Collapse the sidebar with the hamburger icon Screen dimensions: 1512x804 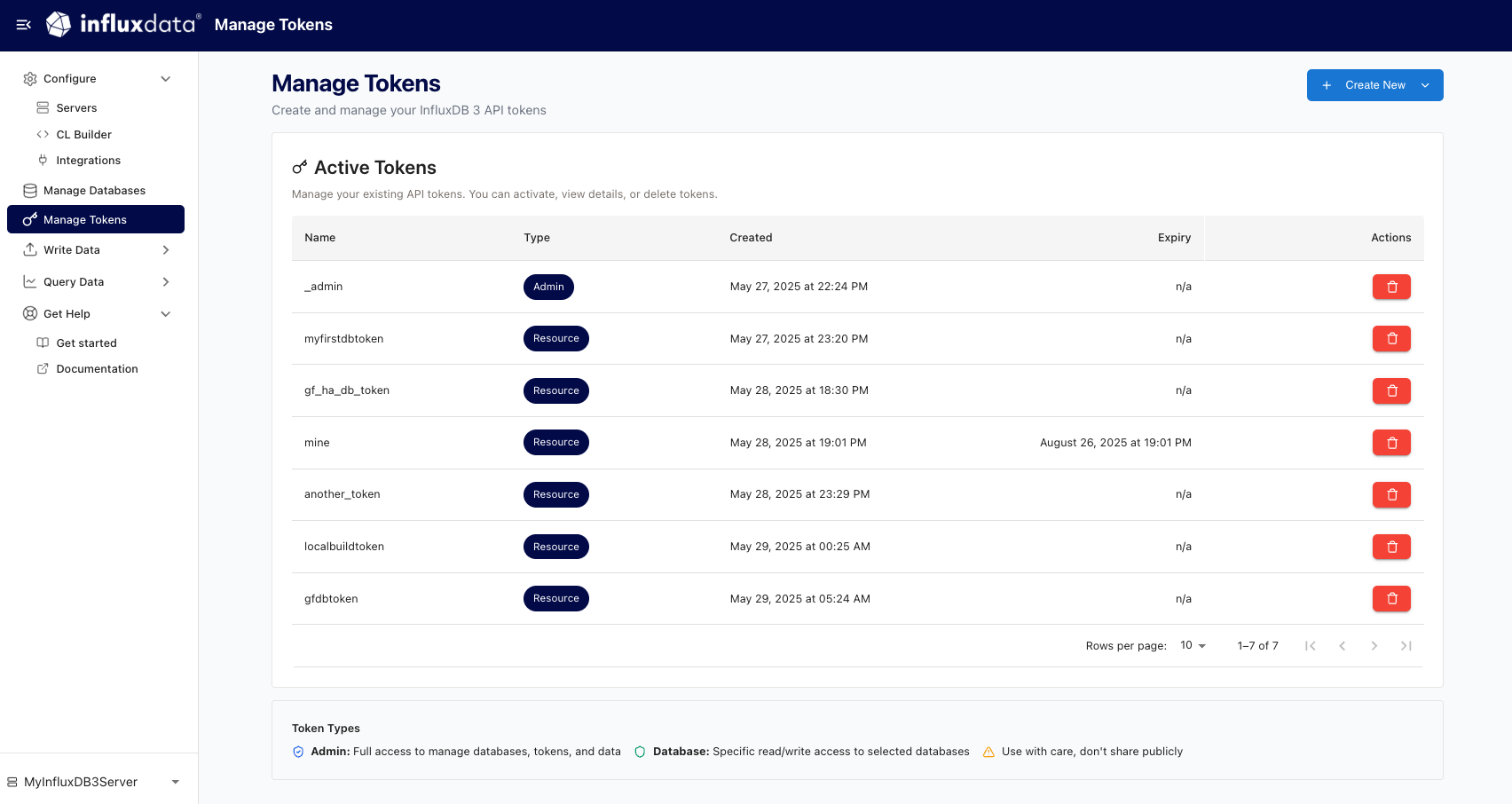coord(24,25)
